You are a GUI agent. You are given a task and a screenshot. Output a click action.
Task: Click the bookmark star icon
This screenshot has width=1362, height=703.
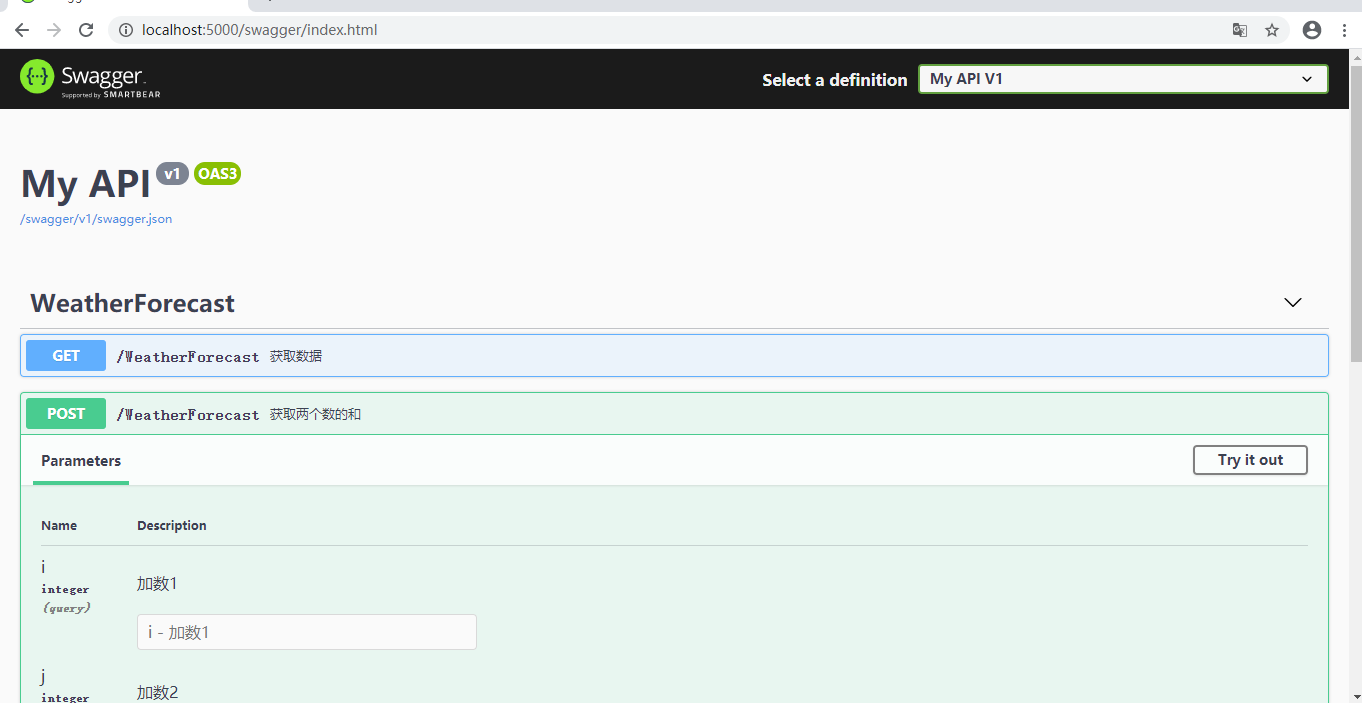pos(1271,30)
